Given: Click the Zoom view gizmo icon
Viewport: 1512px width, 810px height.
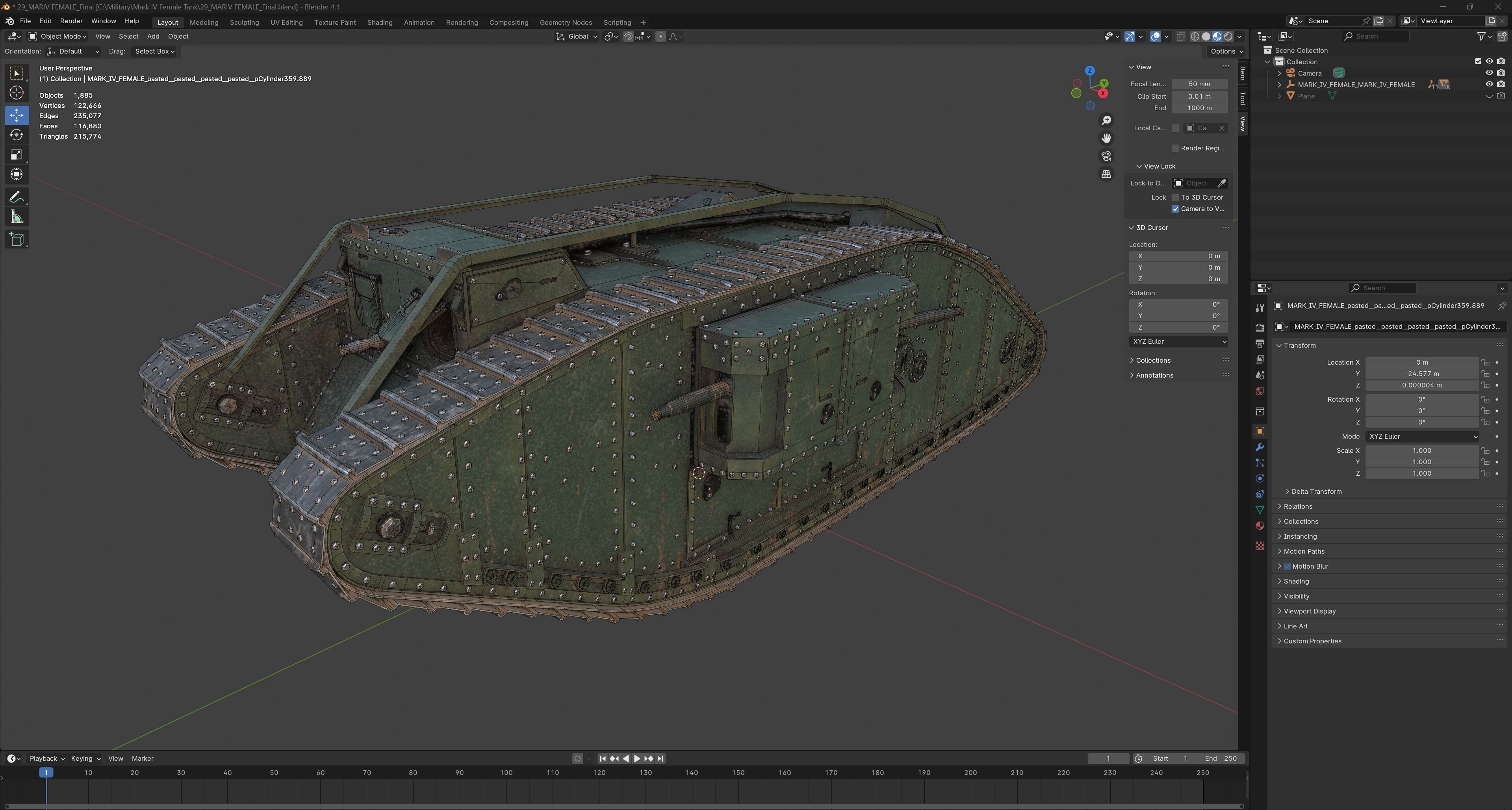Looking at the screenshot, I should point(1106,120).
